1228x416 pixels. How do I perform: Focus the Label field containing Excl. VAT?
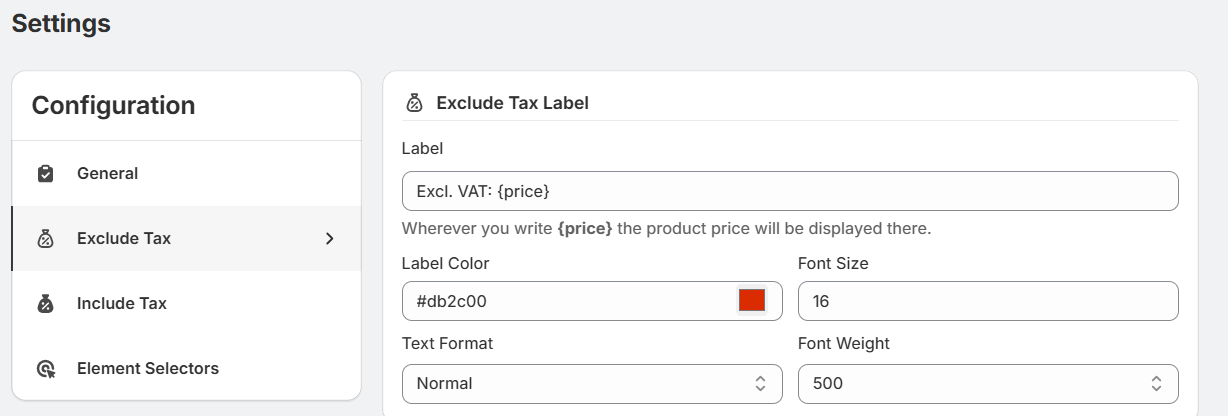[x=789, y=191]
